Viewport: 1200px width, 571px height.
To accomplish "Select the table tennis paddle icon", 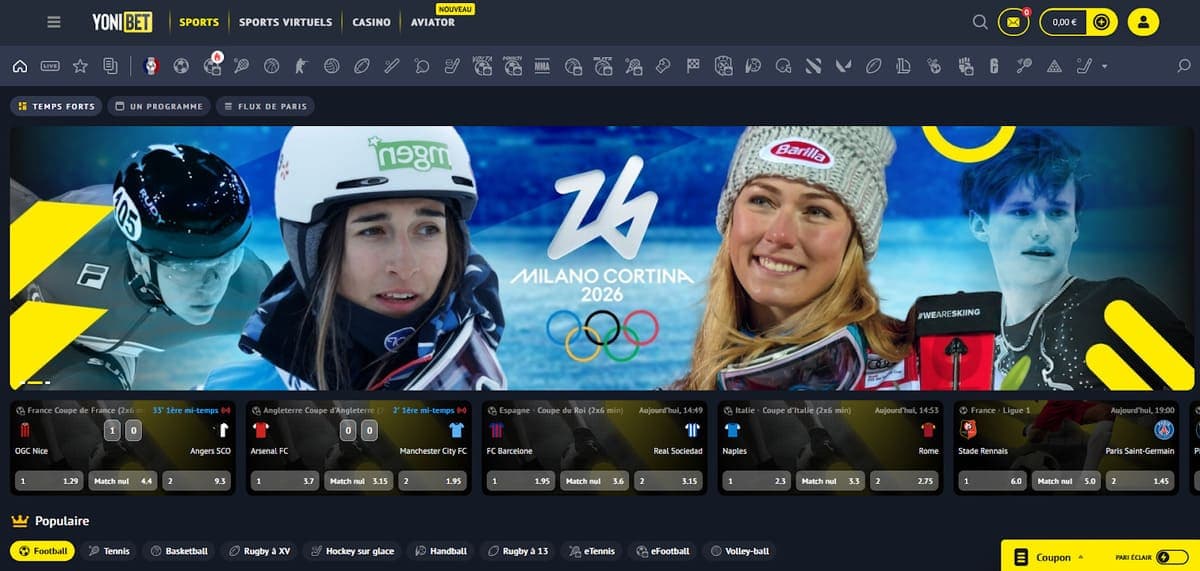I will pyautogui.click(x=422, y=67).
